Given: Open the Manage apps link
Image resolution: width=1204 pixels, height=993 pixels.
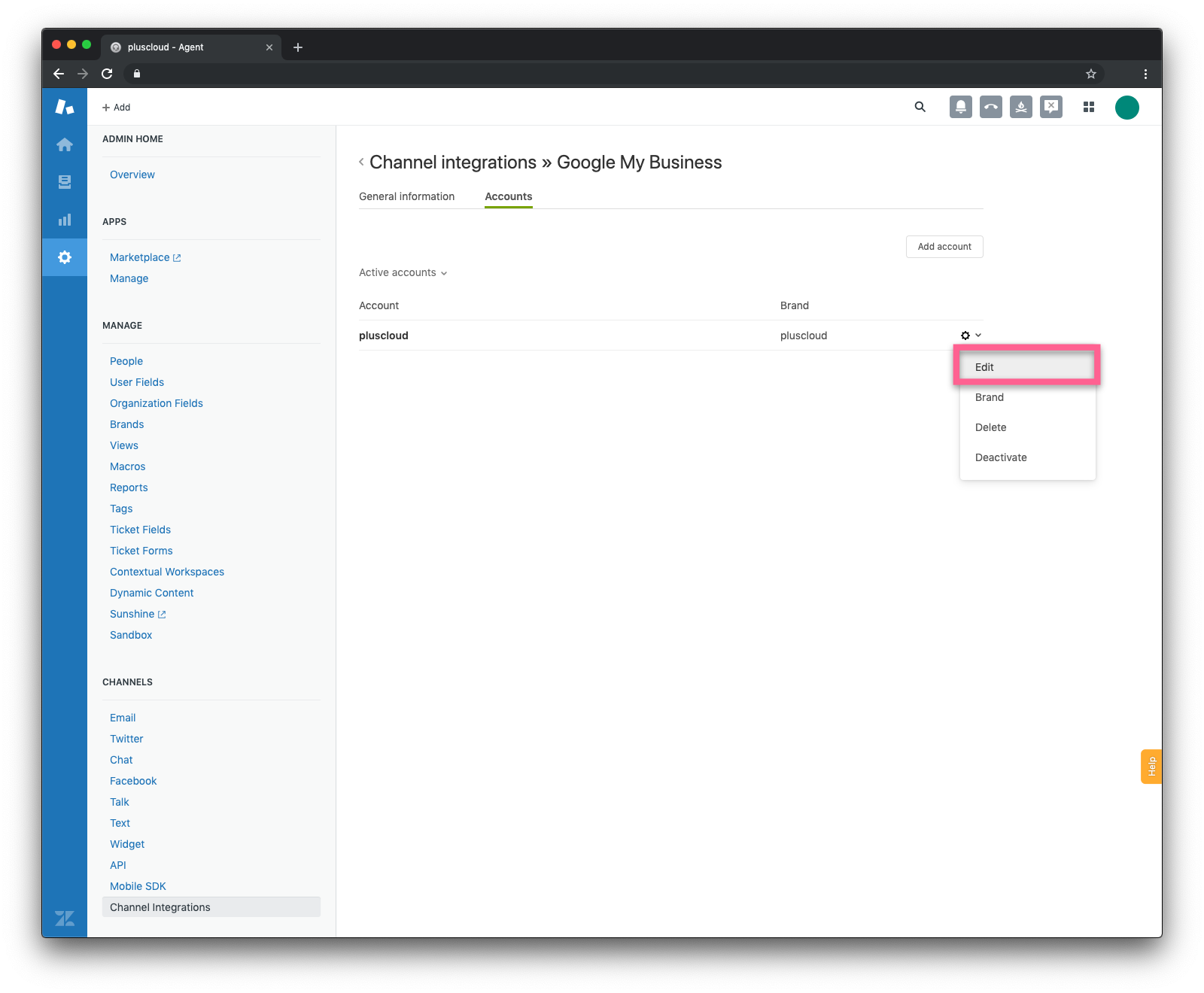Looking at the screenshot, I should pos(129,278).
